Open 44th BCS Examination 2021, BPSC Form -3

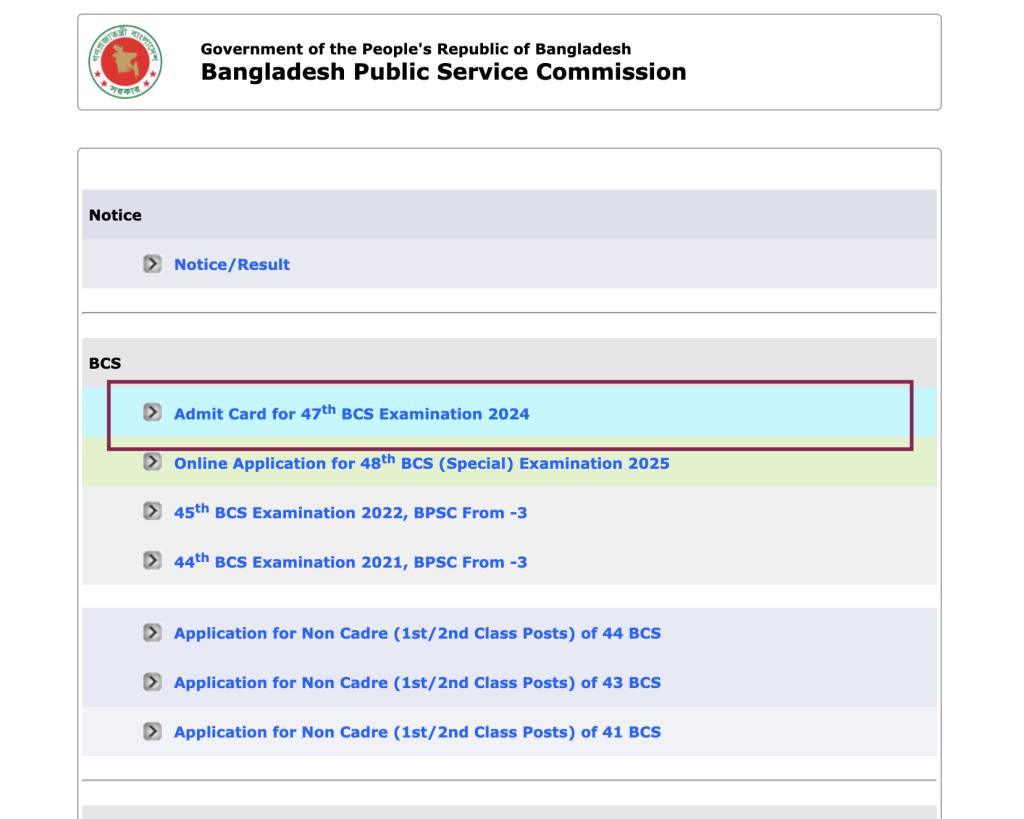(350, 562)
